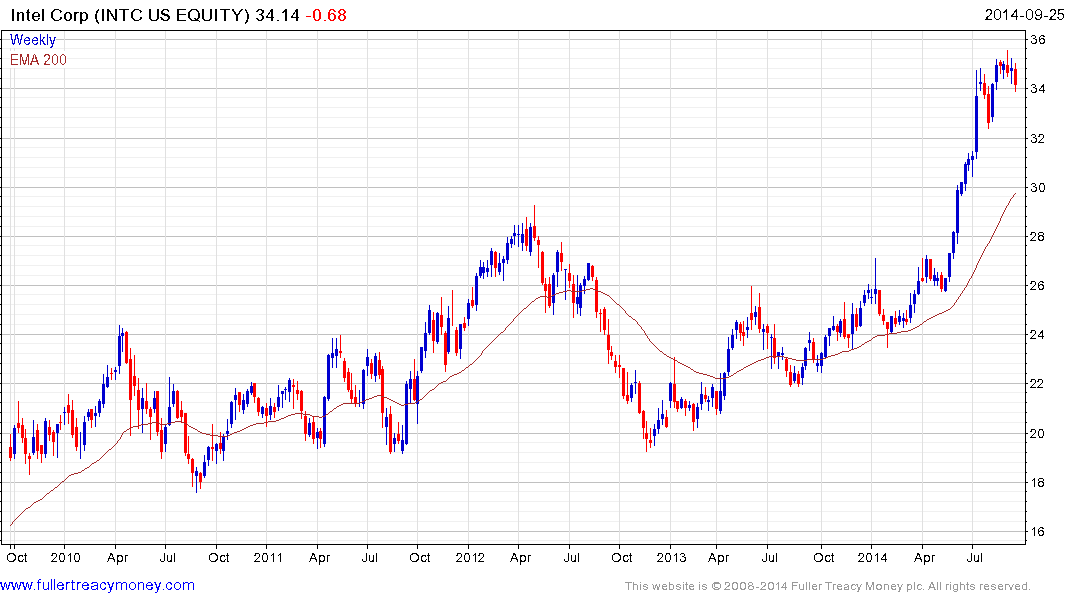Click the 2010 year label on the time axis
This screenshot has height=600, width=1075.
pyautogui.click(x=66, y=557)
